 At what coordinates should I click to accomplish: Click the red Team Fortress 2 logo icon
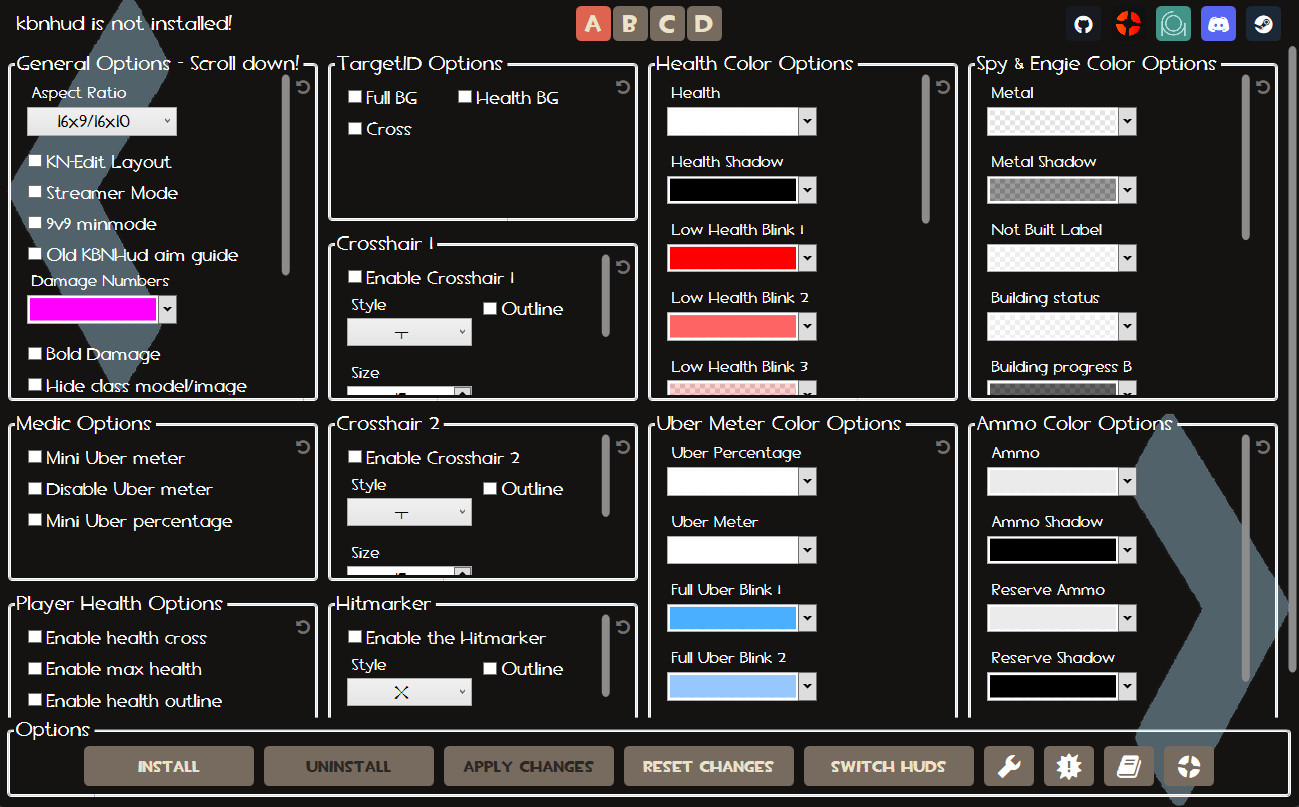click(x=1128, y=23)
